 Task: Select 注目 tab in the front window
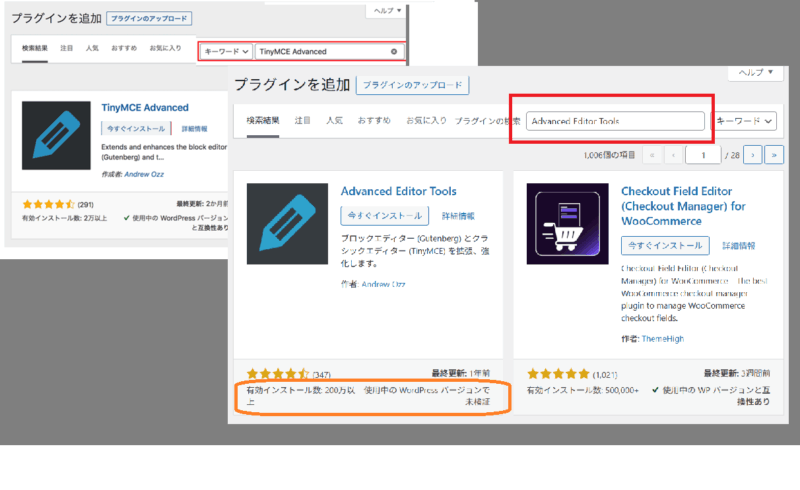303,121
